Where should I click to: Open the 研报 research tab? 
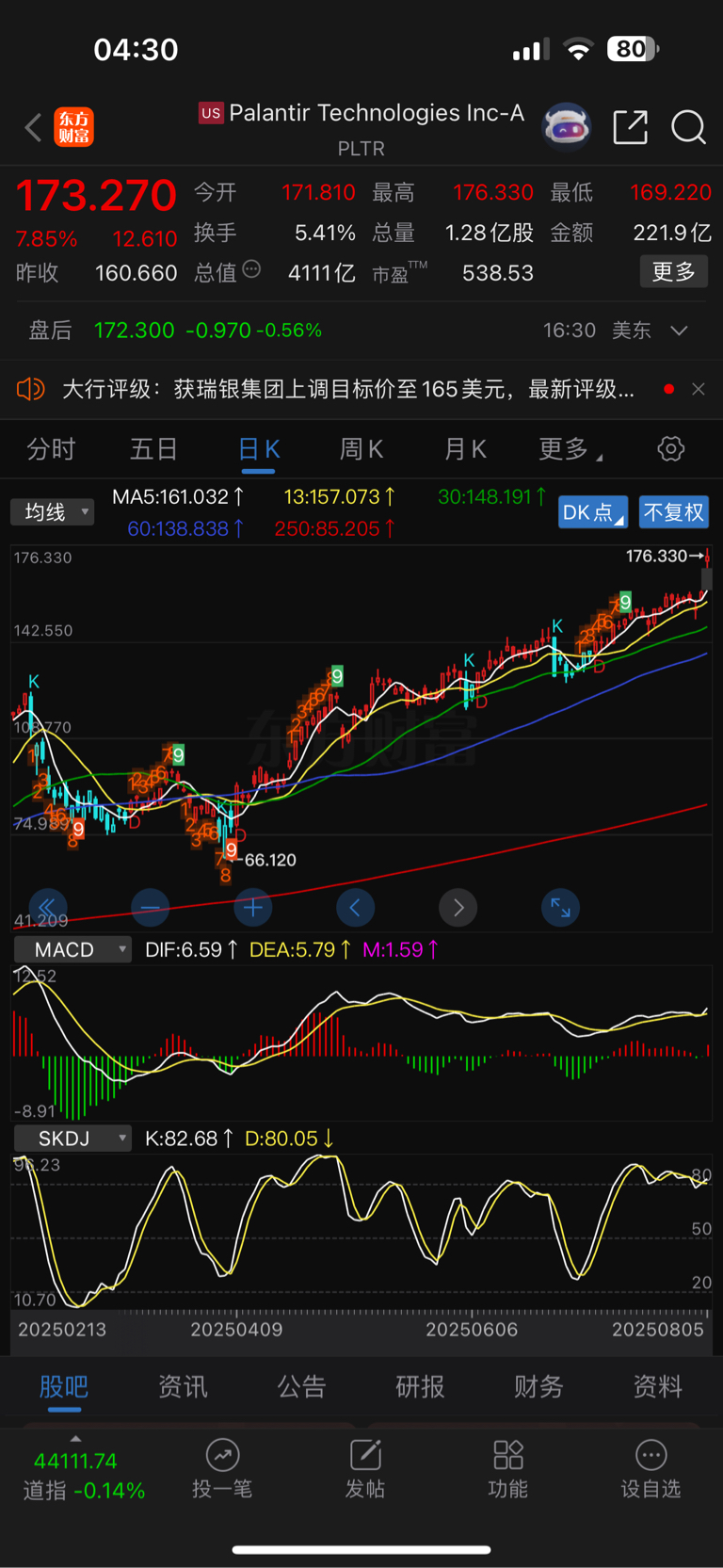coord(420,1386)
